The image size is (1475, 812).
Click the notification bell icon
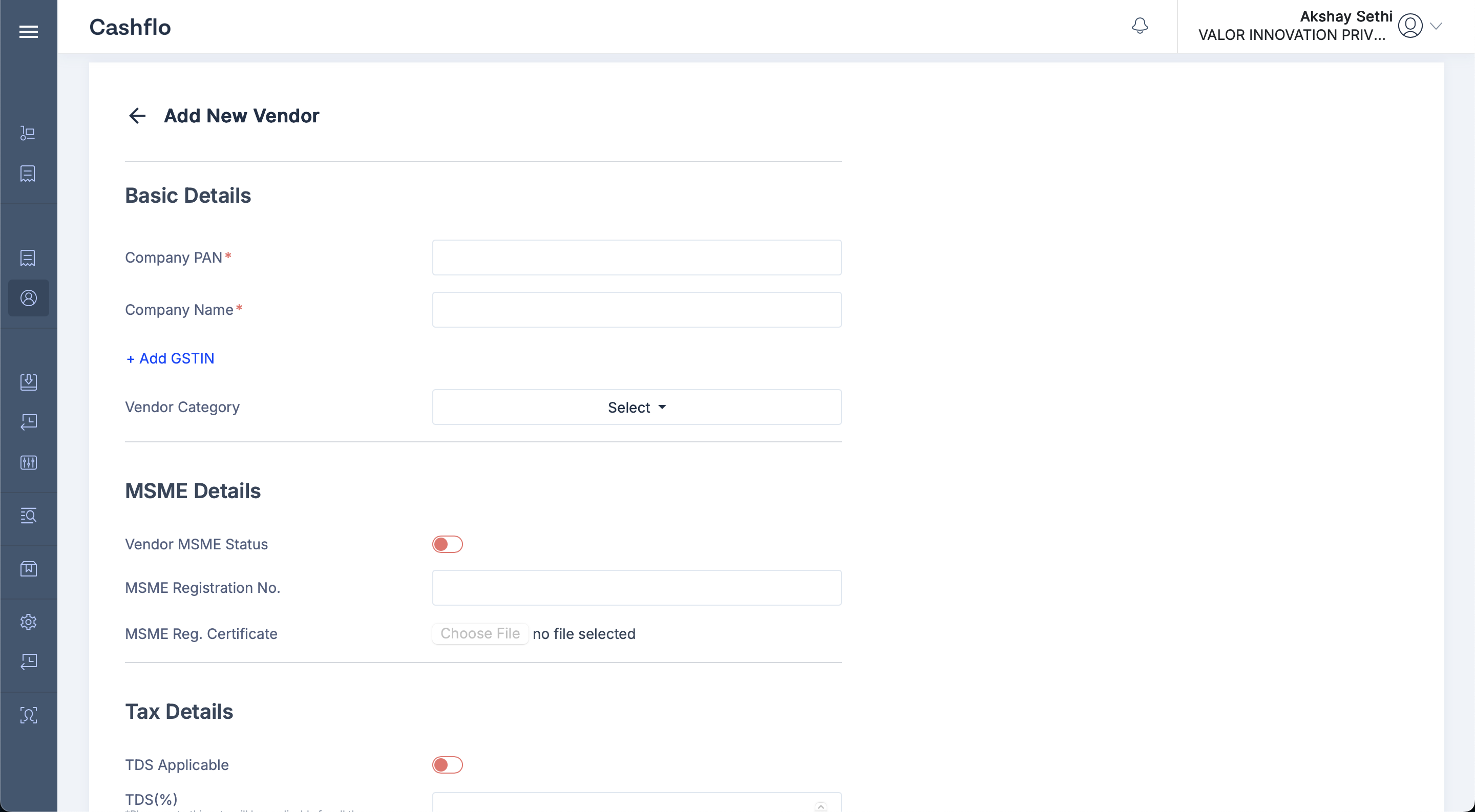point(1140,26)
